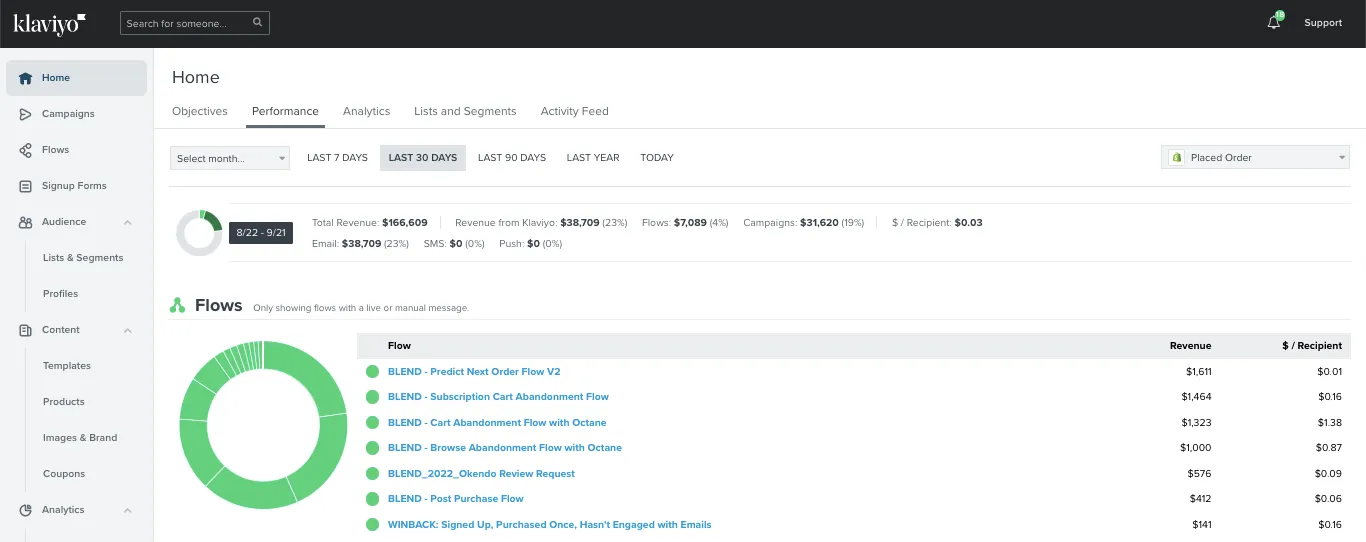Click the $ / Recipient column header
The width and height of the screenshot is (1366, 542).
(1312, 346)
